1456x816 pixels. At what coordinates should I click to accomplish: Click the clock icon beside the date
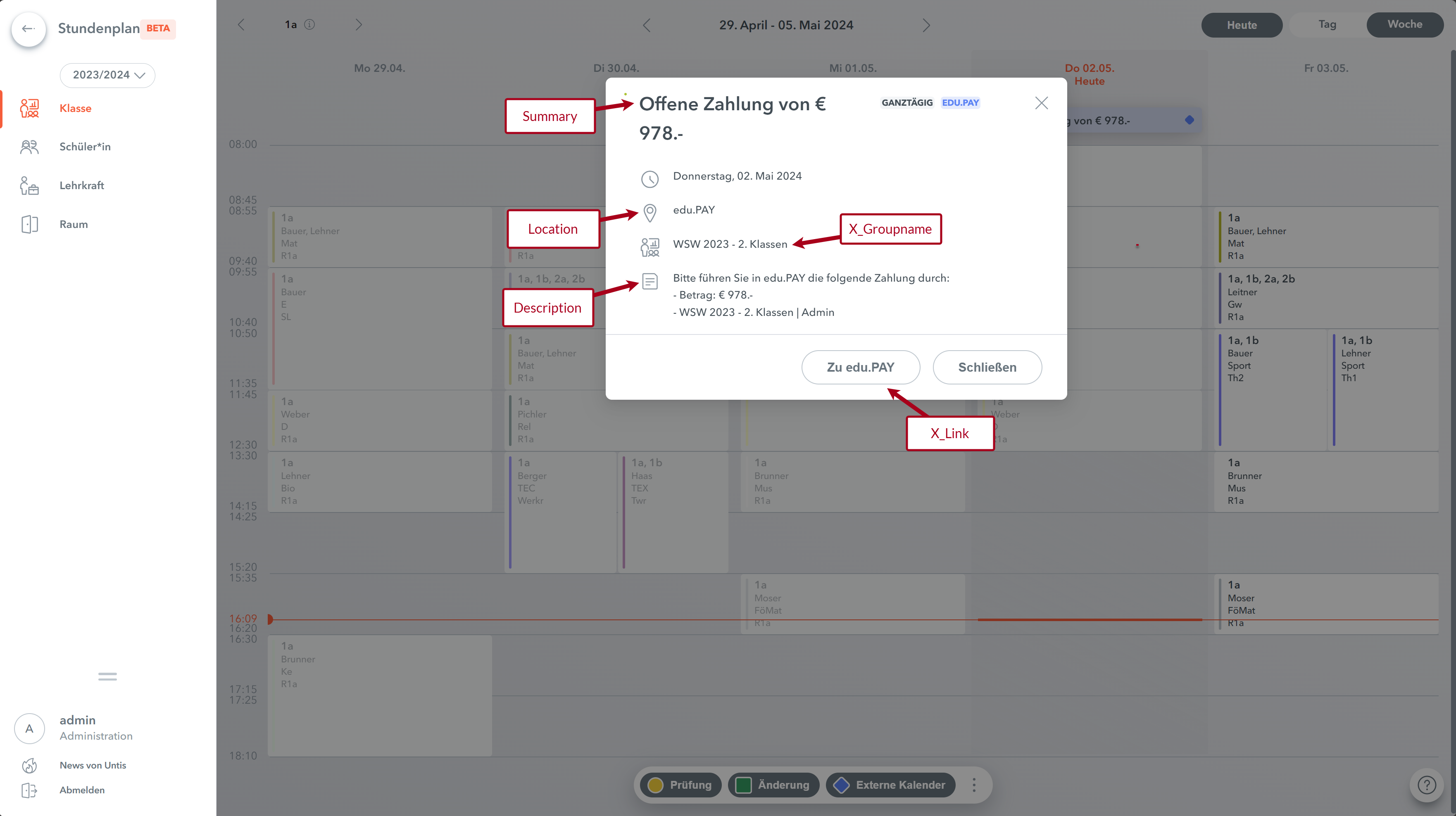click(649, 179)
